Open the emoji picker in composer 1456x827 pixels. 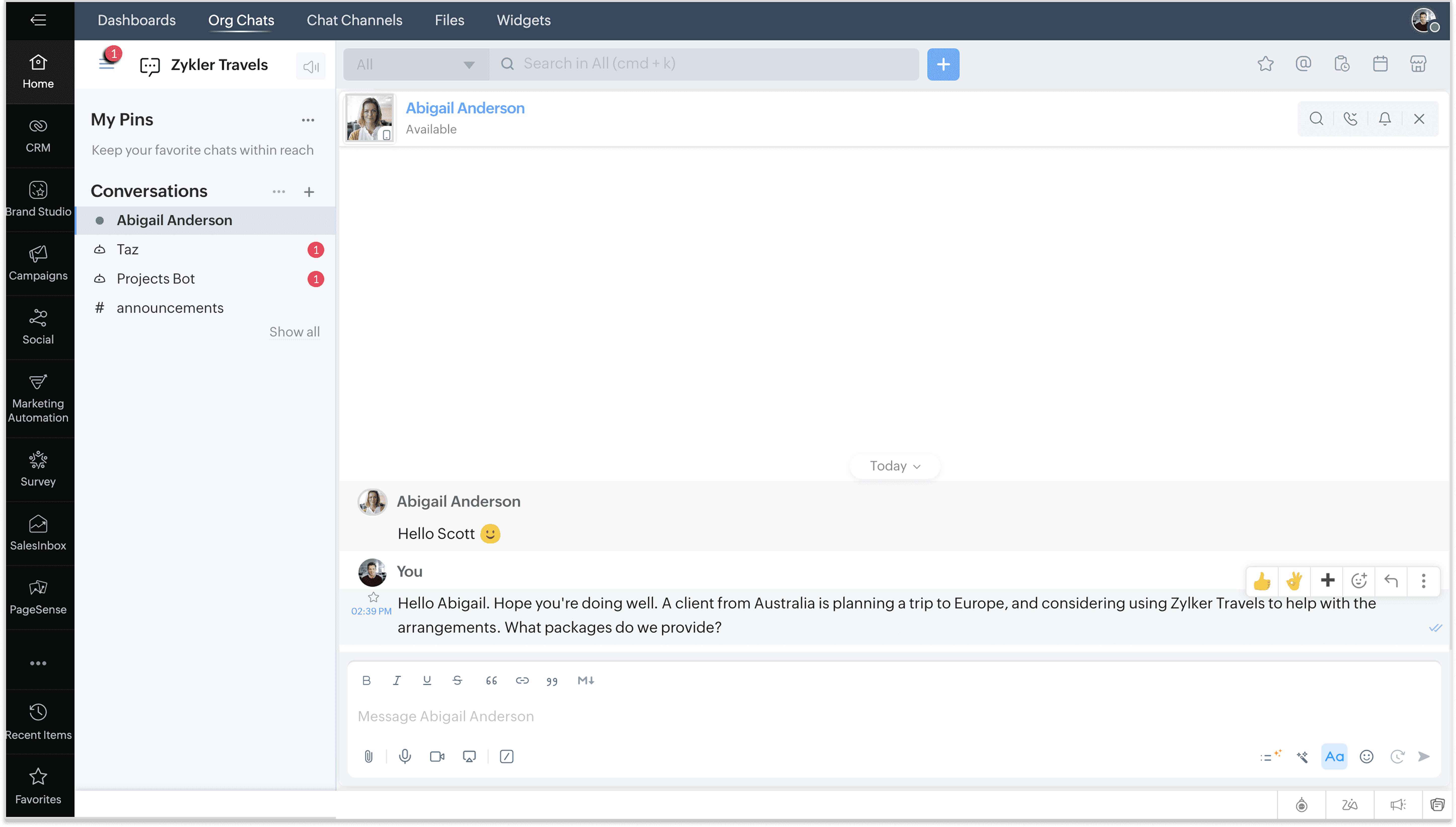[x=1366, y=756]
